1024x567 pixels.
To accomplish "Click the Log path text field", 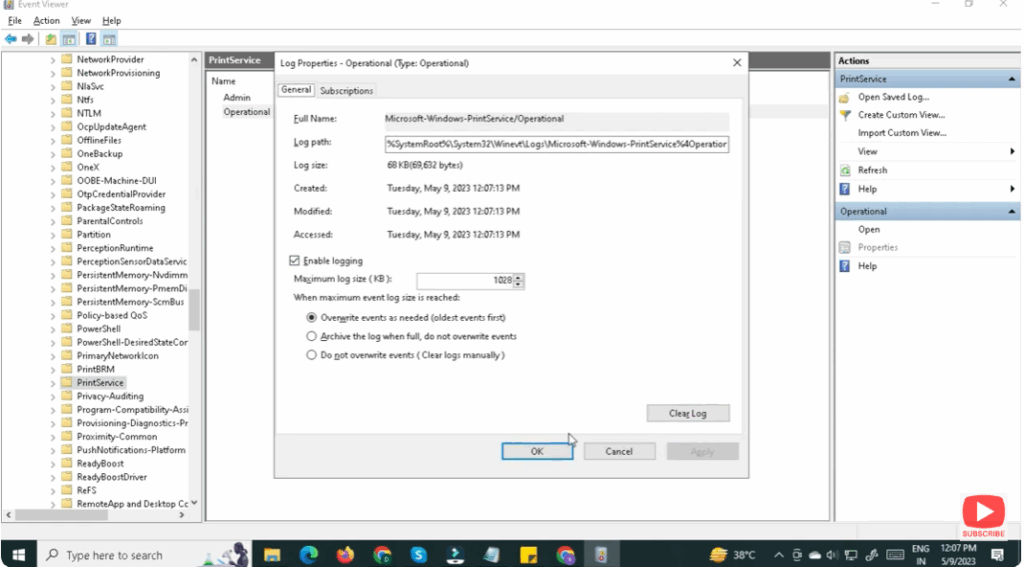I will (x=556, y=144).
